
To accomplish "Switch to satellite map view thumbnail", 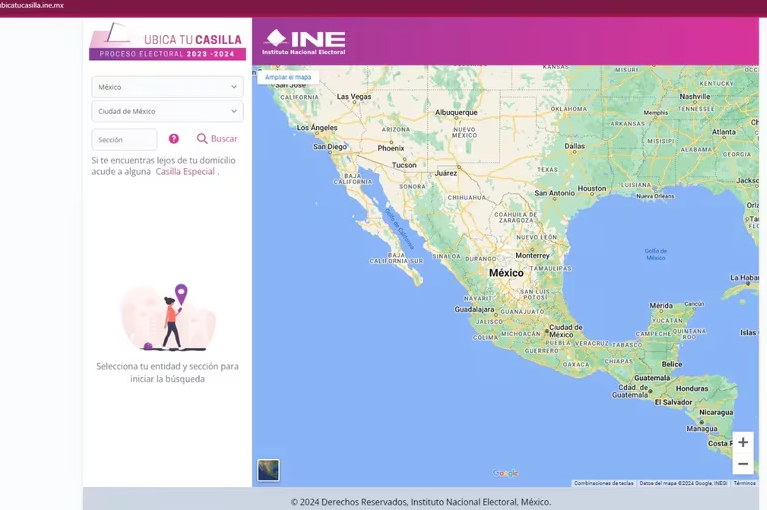I will 268,470.
